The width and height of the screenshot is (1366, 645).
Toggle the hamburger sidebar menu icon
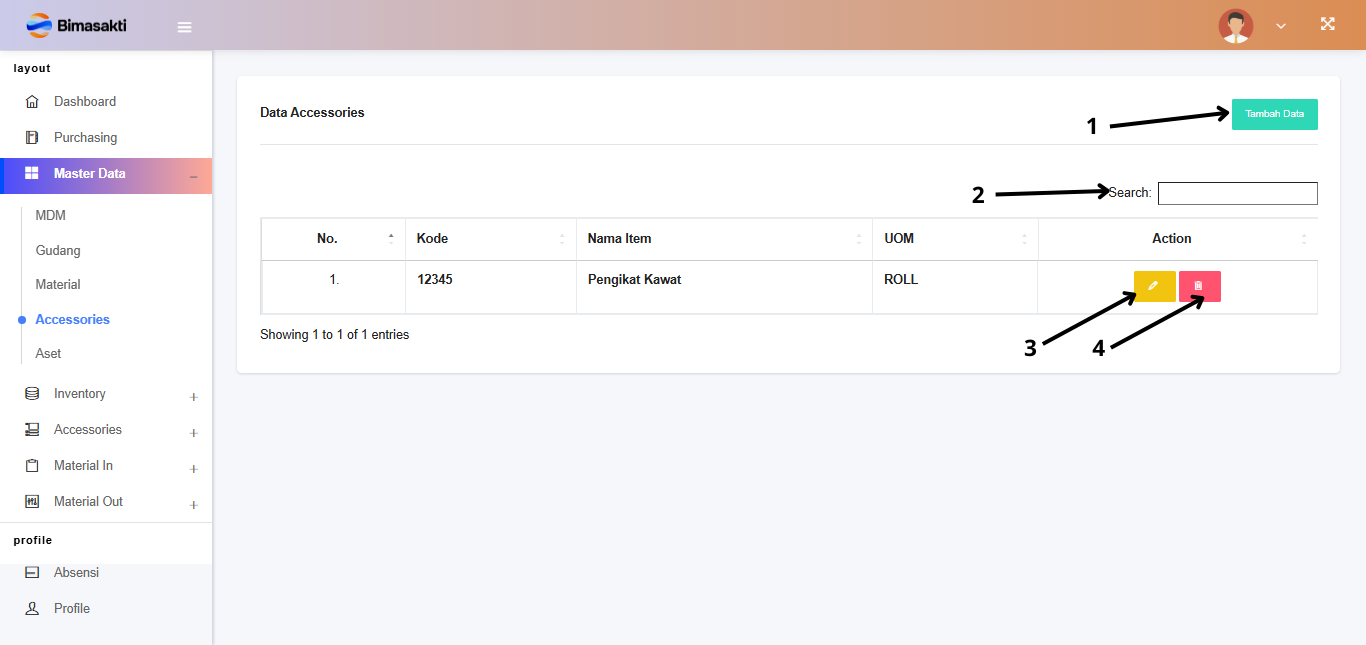(x=184, y=27)
